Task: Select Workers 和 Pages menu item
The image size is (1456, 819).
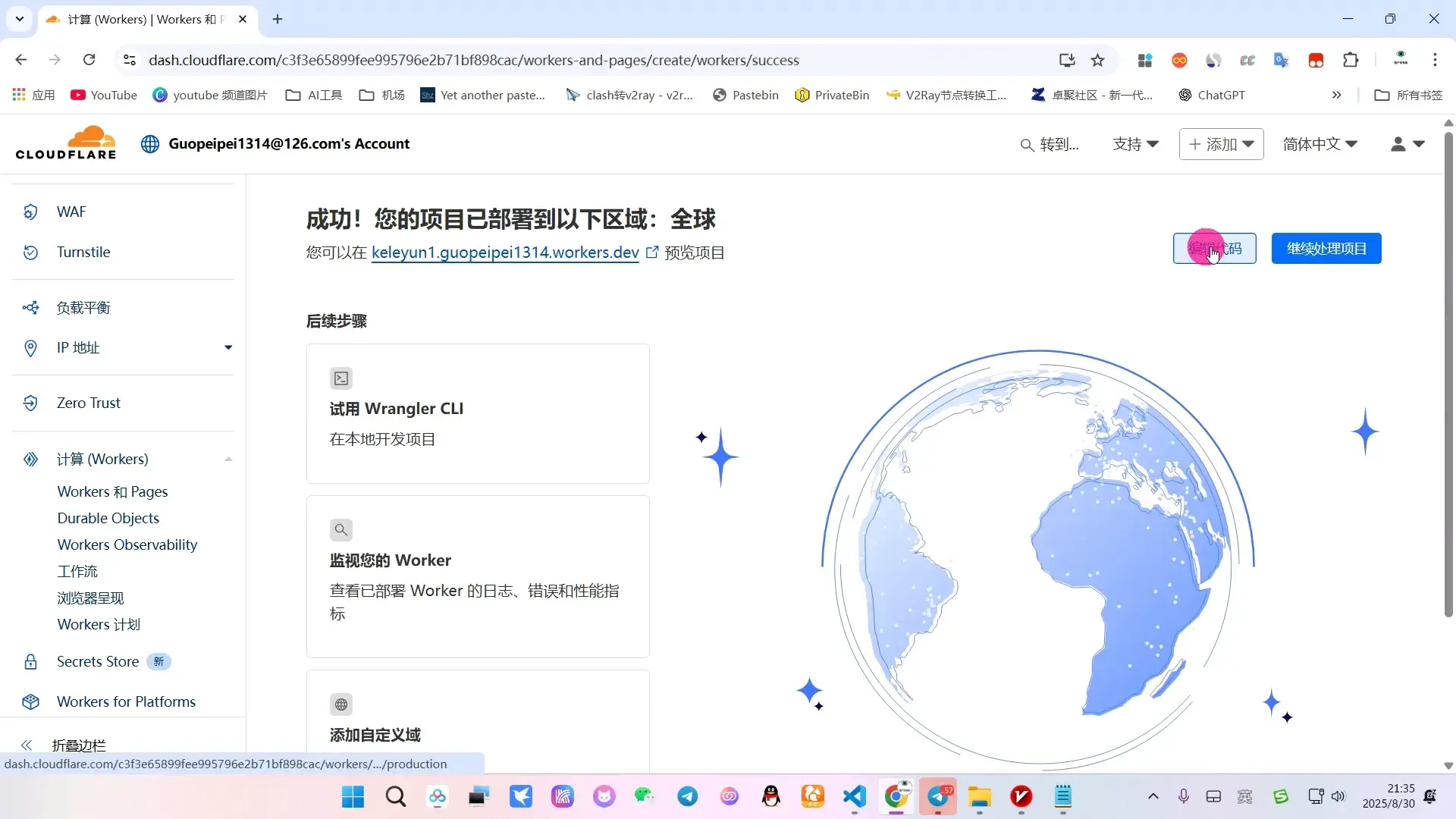Action: click(112, 491)
